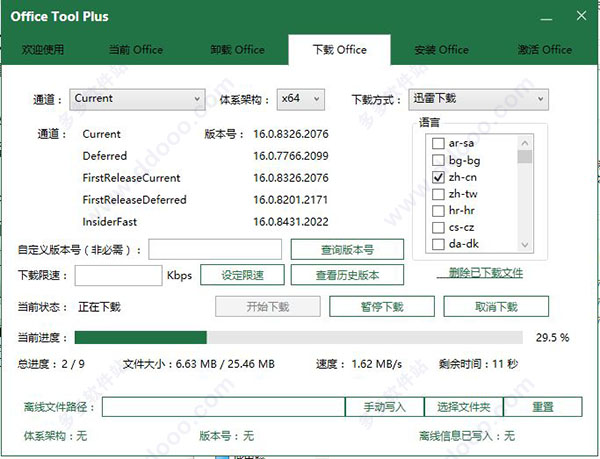Select the cs-cz language checkbox

click(438, 228)
